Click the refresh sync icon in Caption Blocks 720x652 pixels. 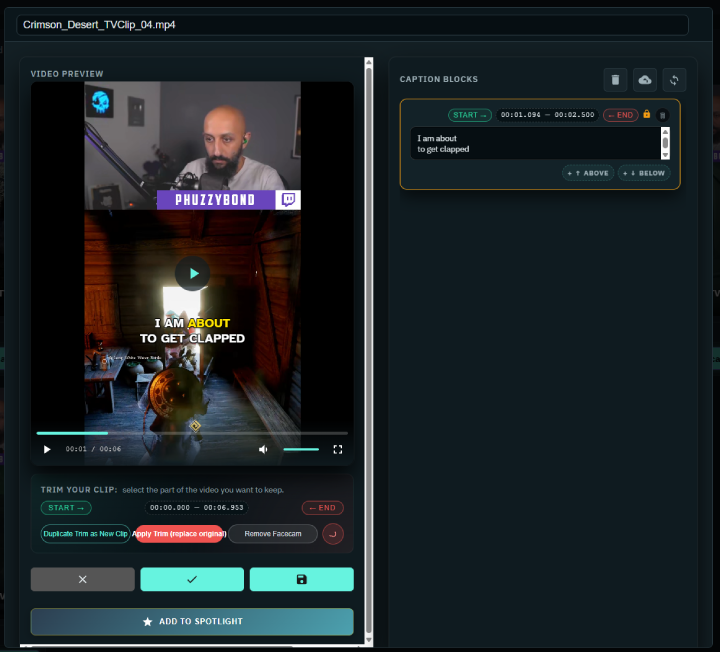[x=674, y=80]
